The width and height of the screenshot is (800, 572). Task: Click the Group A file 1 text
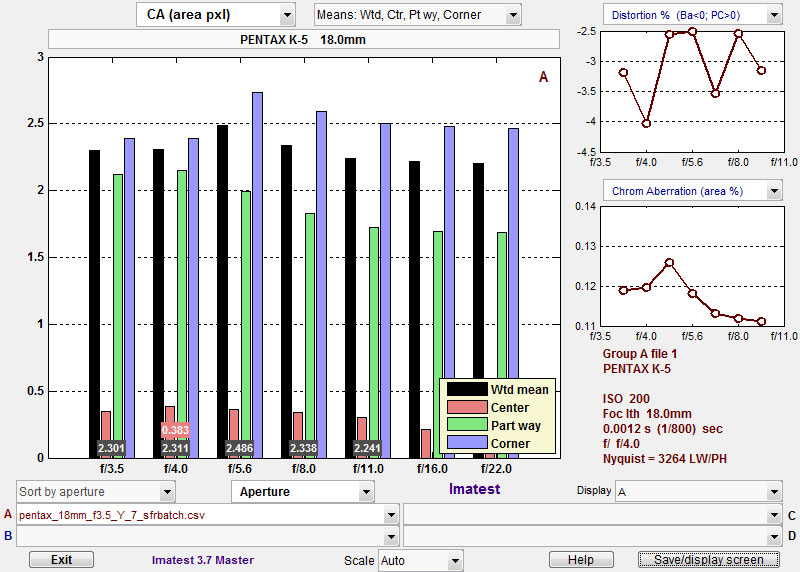[640, 354]
